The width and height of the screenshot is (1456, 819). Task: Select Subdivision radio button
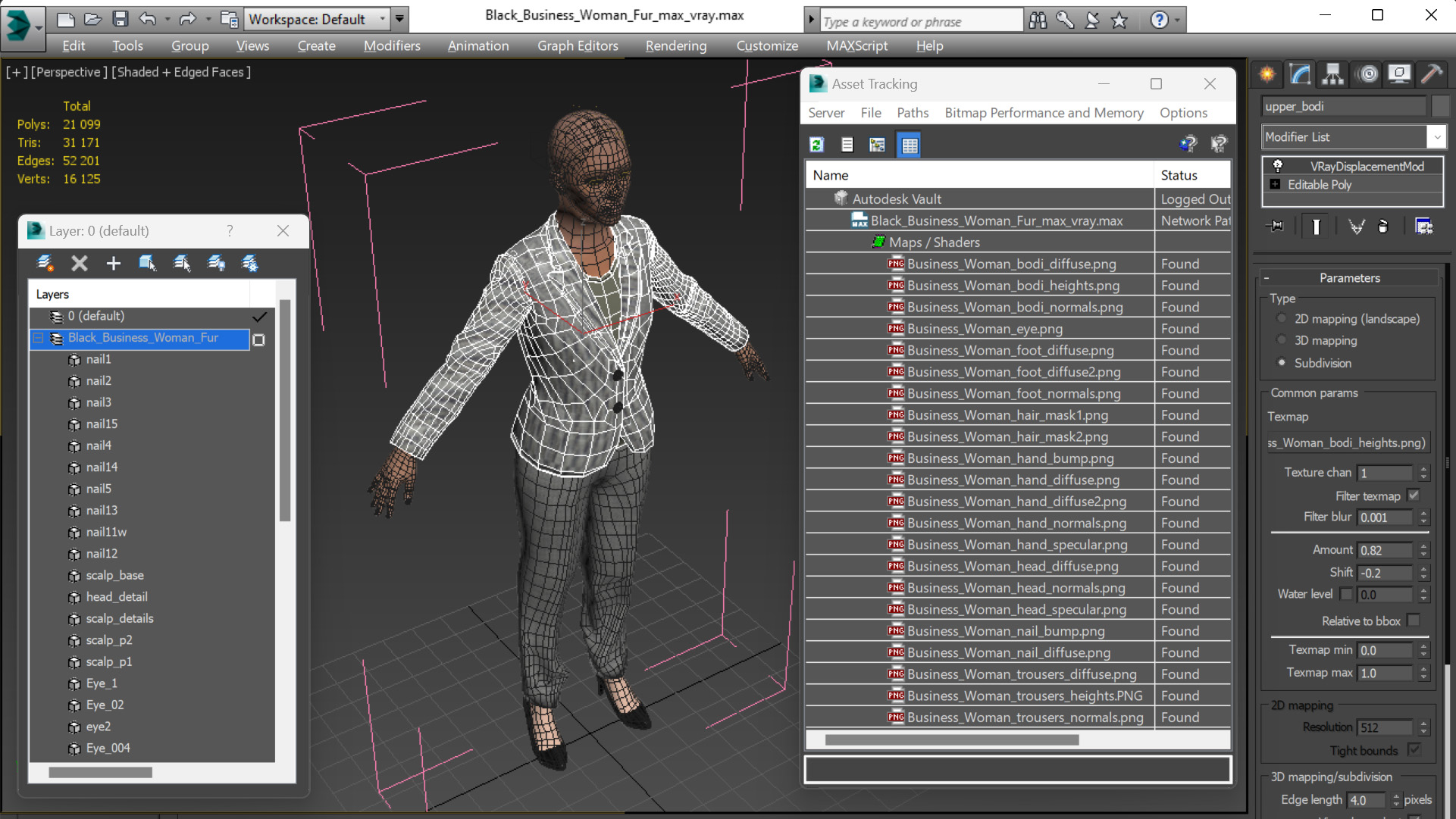(x=1282, y=363)
